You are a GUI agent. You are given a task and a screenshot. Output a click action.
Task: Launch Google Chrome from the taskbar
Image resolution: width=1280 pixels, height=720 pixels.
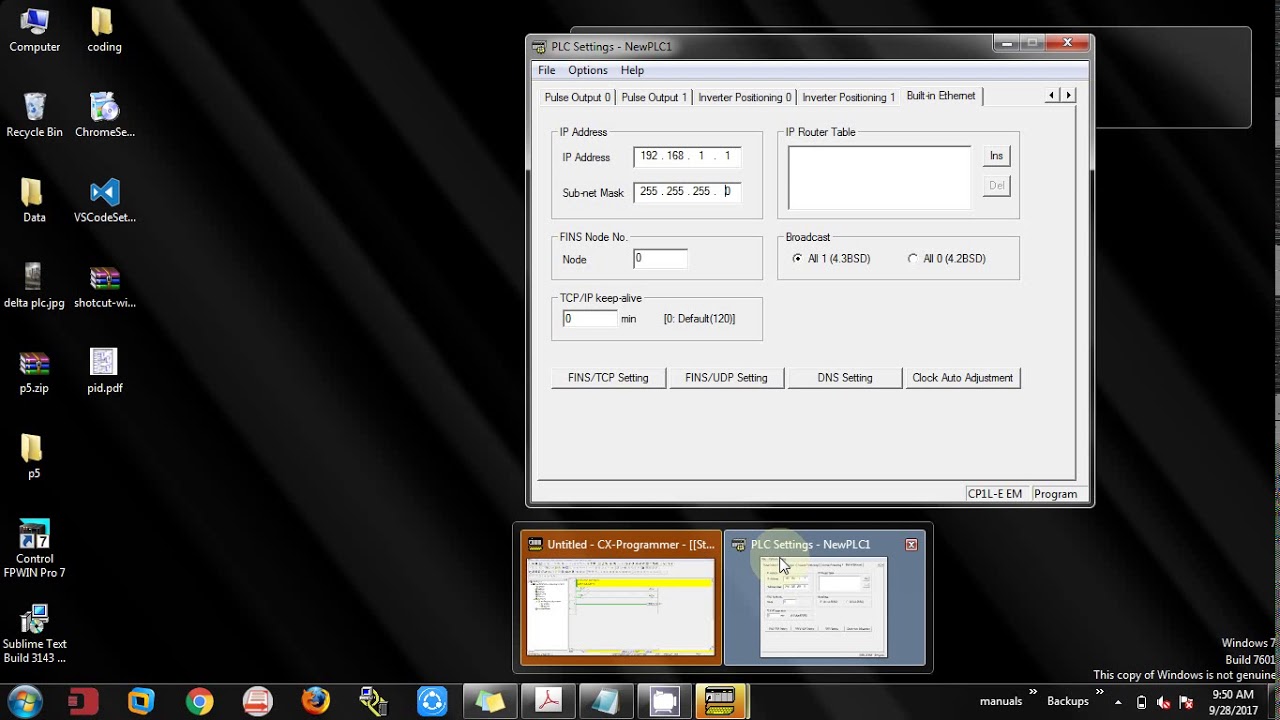199,702
